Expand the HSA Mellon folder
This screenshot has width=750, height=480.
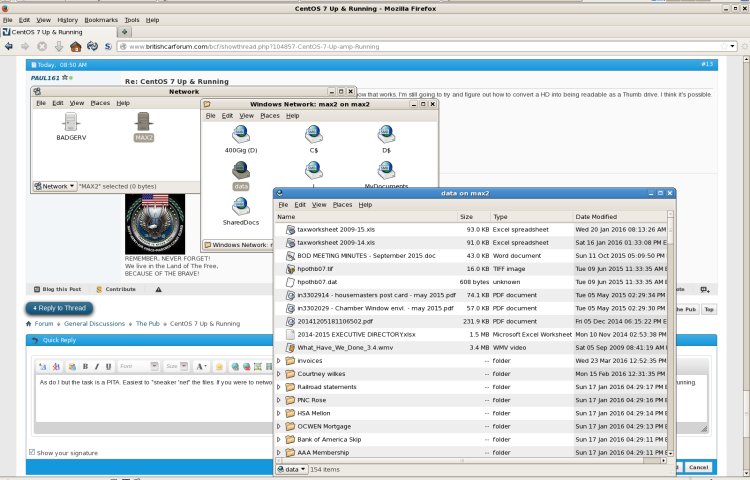[279, 414]
